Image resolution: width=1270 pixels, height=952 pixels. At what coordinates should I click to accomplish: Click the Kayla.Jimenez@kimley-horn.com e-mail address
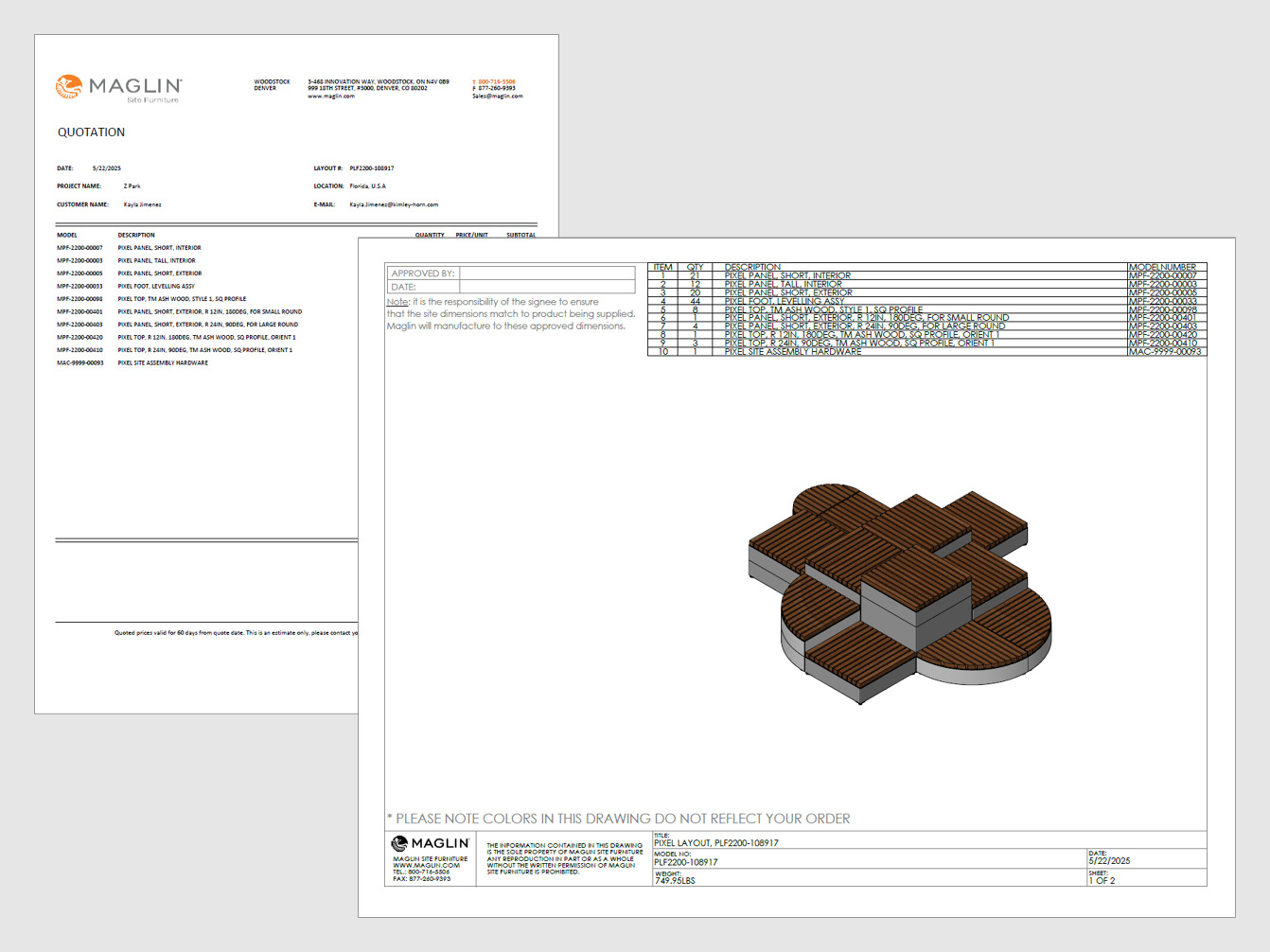point(394,204)
